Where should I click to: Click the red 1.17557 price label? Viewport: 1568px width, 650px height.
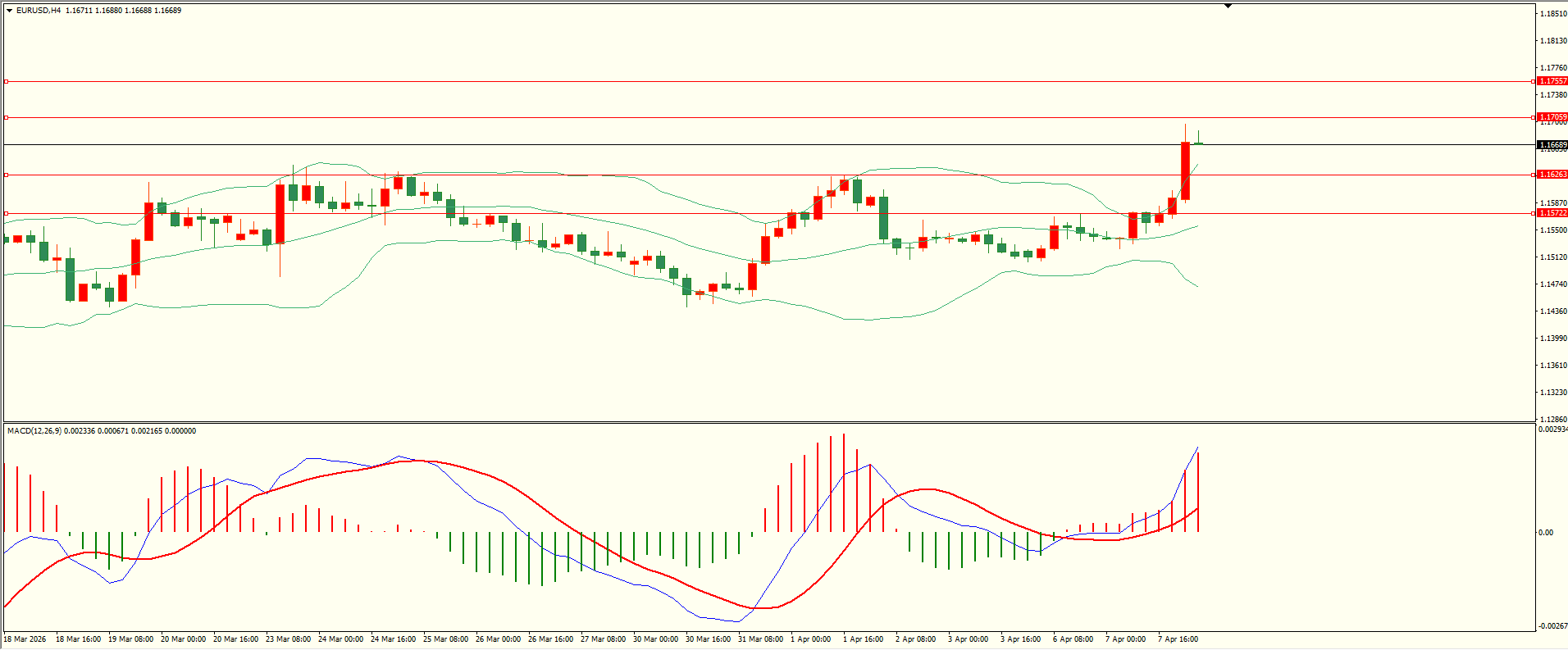[1552, 81]
